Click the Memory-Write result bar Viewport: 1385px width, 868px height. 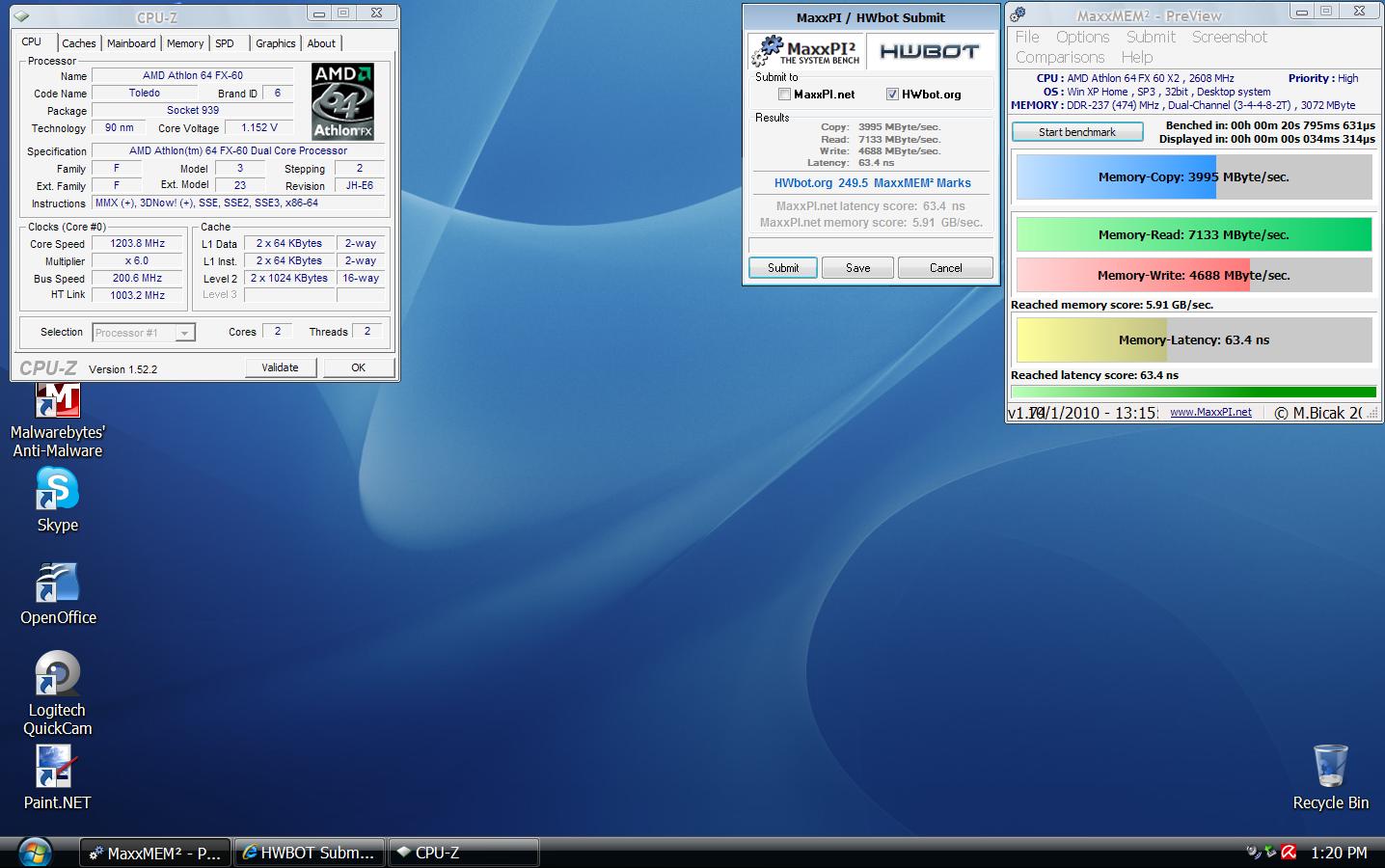pyautogui.click(x=1194, y=275)
